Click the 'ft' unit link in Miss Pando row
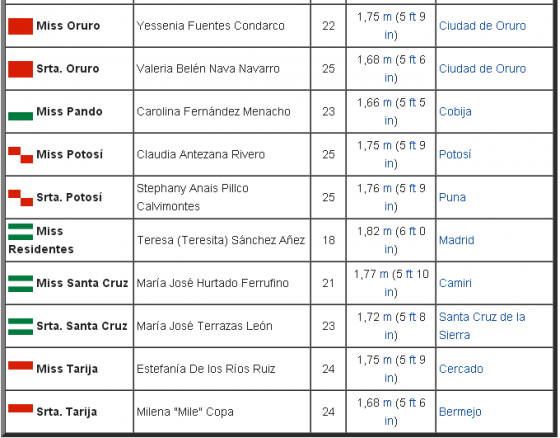560x438 pixels. coord(412,103)
